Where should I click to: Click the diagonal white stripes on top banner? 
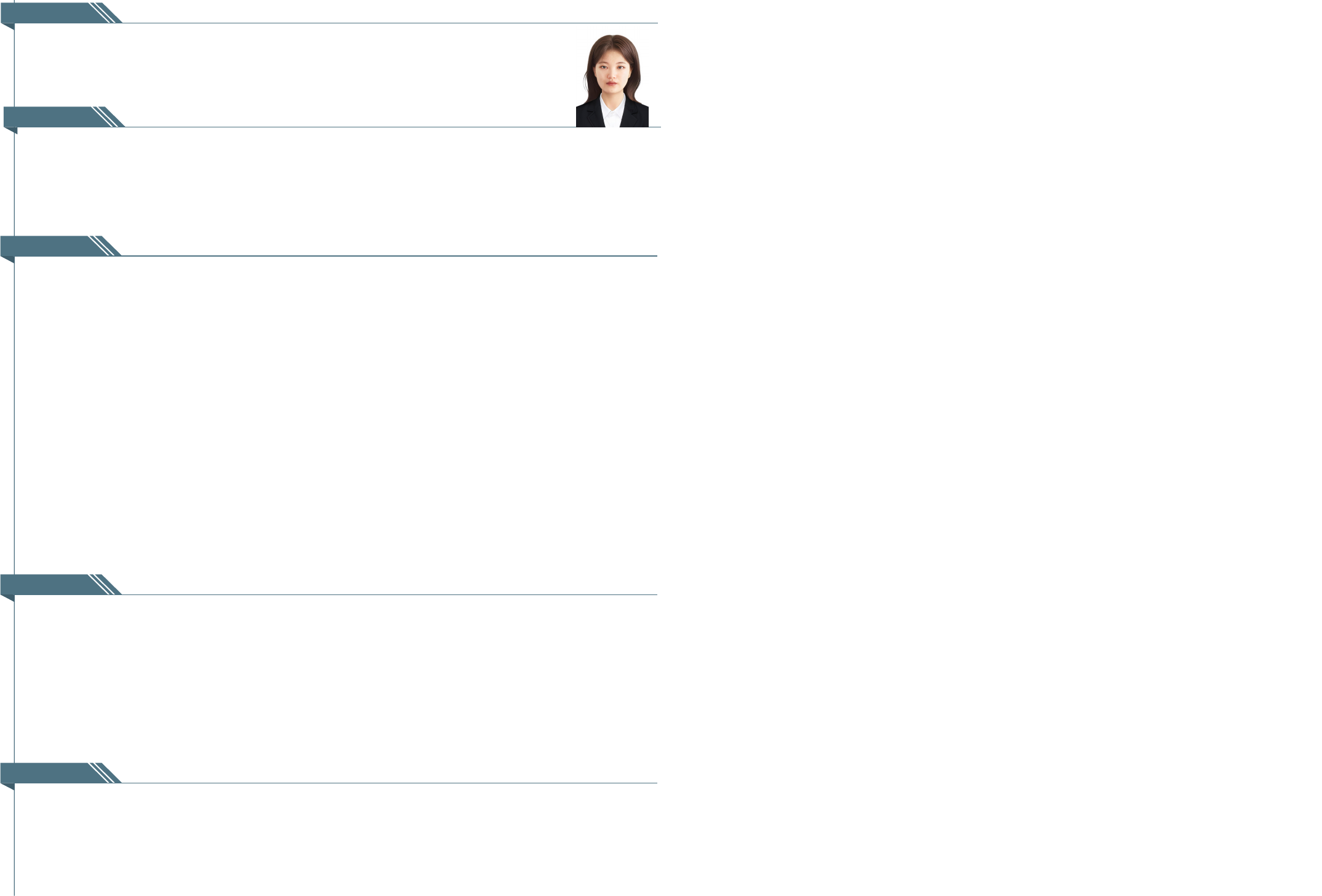coord(103,13)
